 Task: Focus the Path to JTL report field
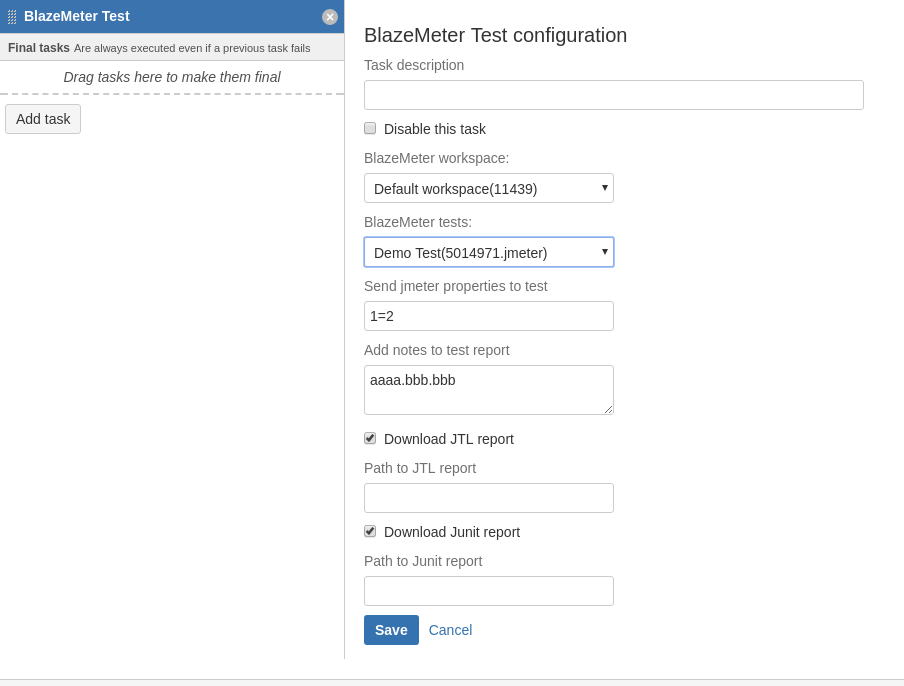coord(489,498)
